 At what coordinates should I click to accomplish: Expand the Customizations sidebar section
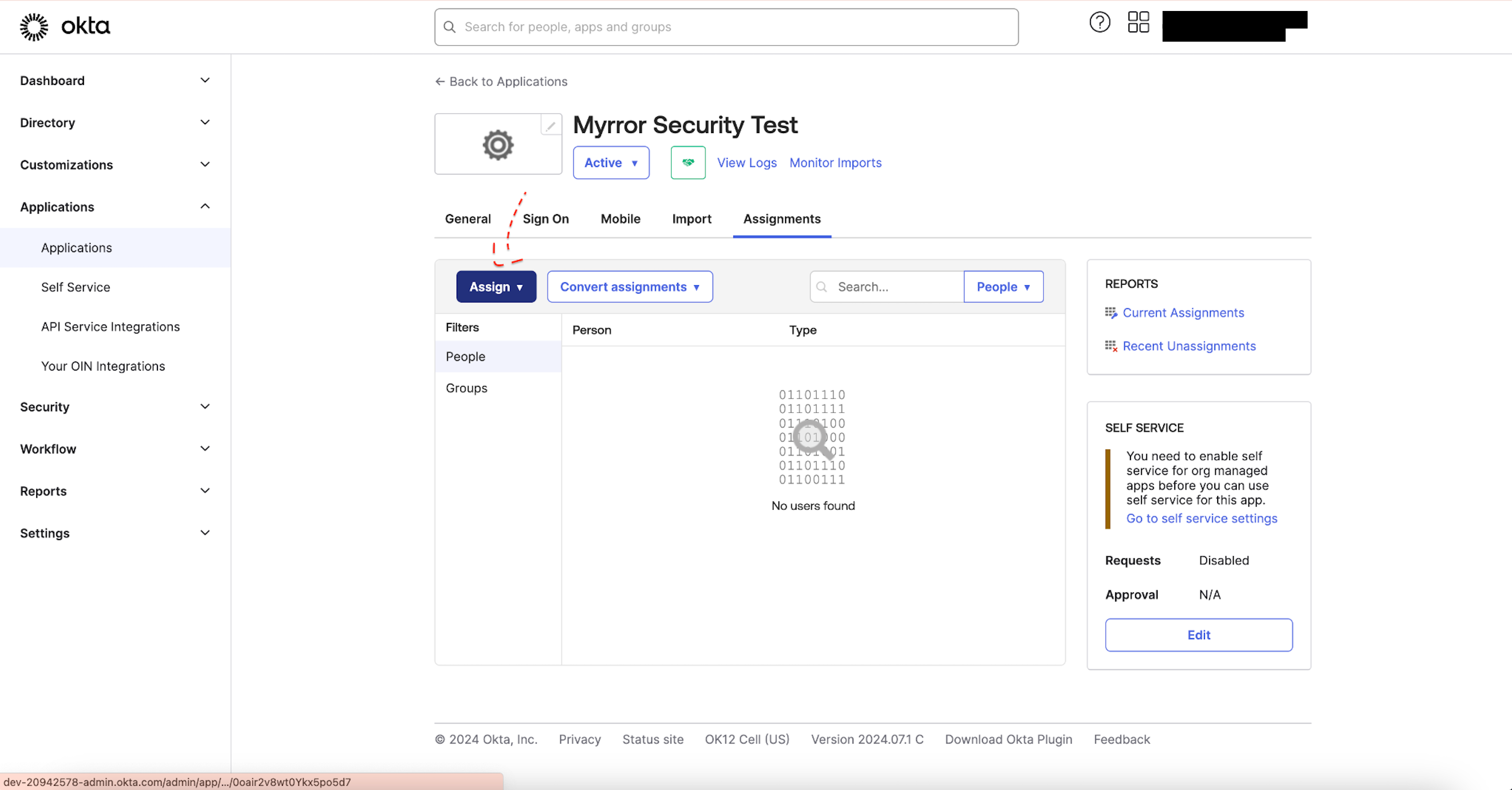115,165
